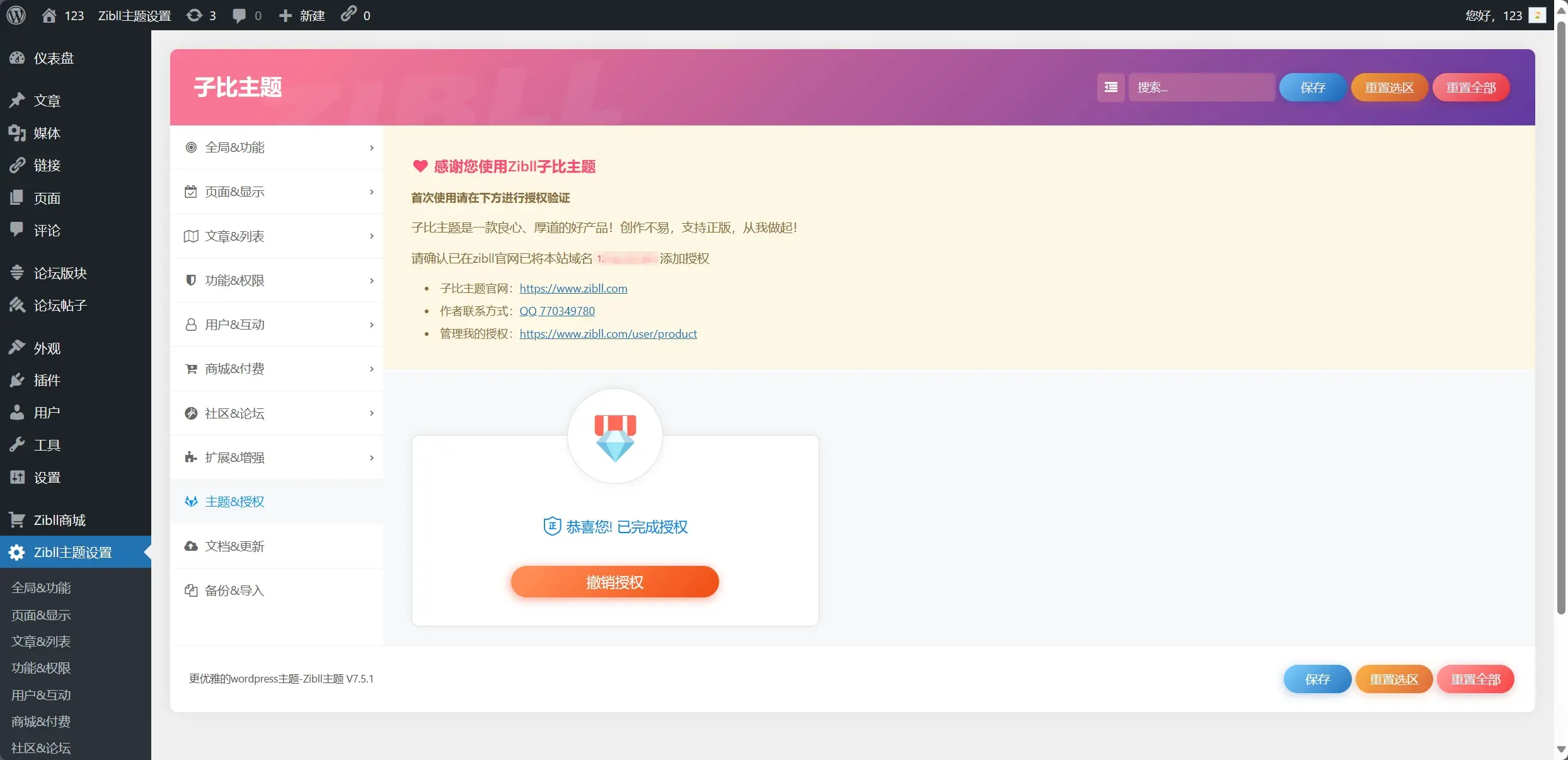Expand the 全局&功能 section chevron
The width and height of the screenshot is (1568, 760).
click(372, 147)
